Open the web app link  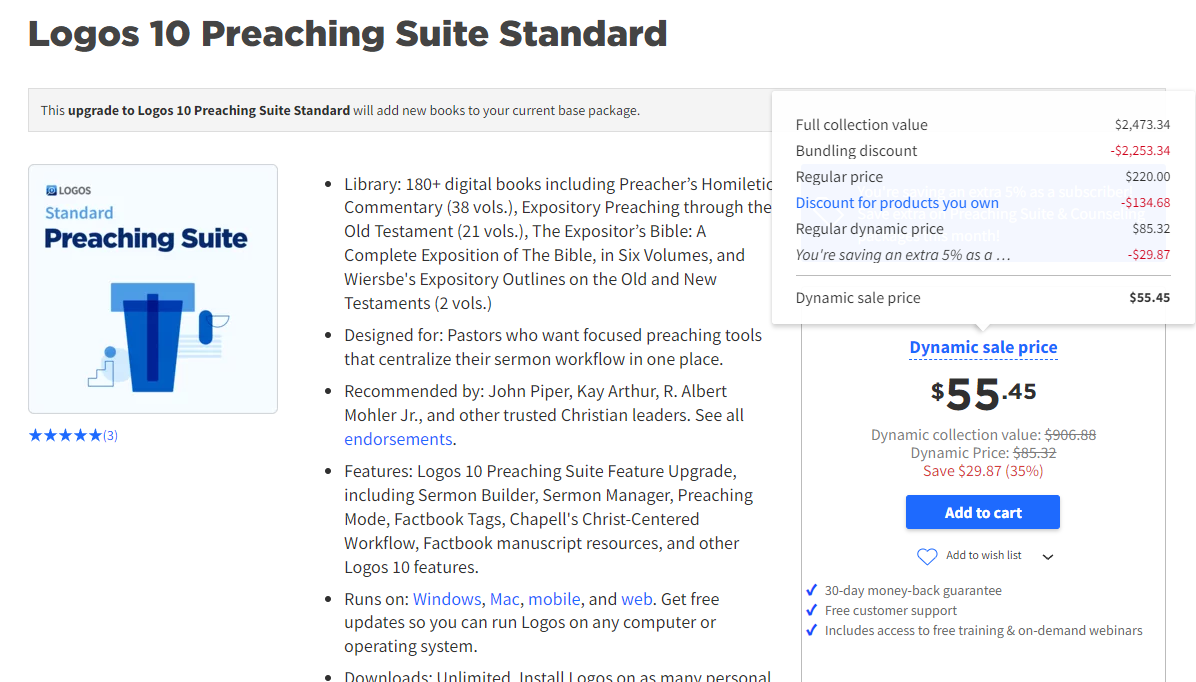coord(636,599)
